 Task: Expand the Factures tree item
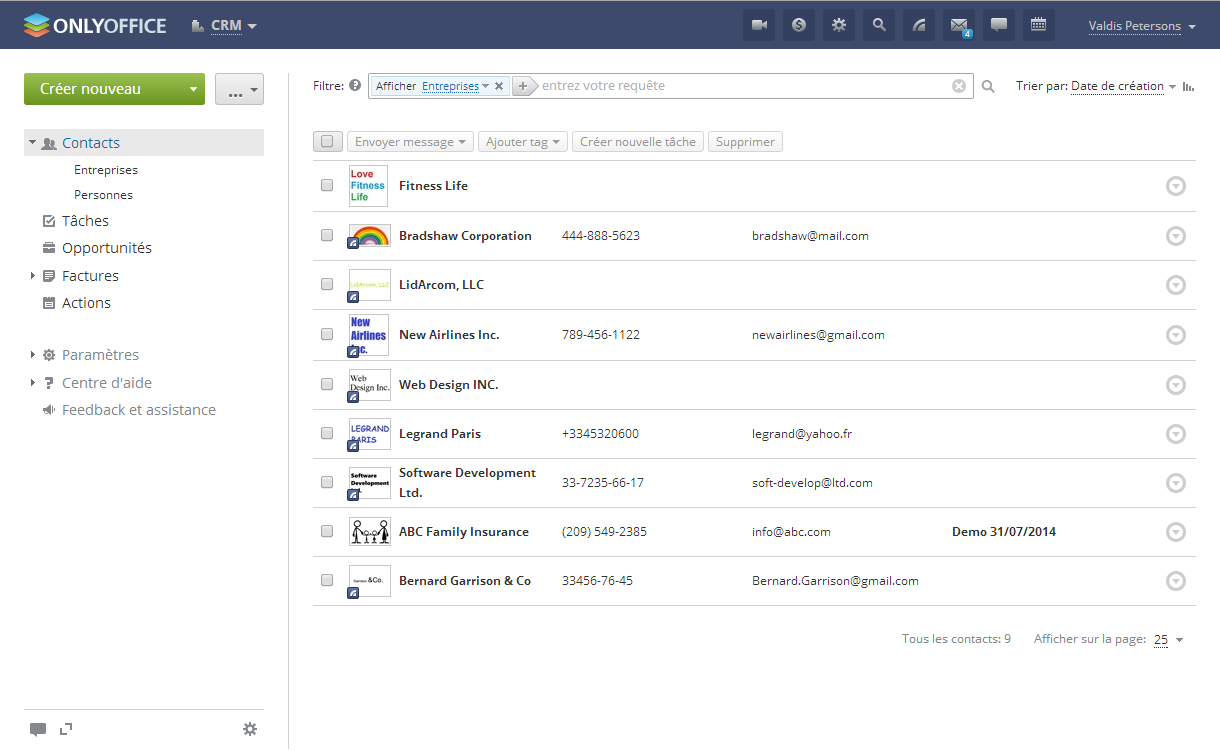pyautogui.click(x=33, y=275)
